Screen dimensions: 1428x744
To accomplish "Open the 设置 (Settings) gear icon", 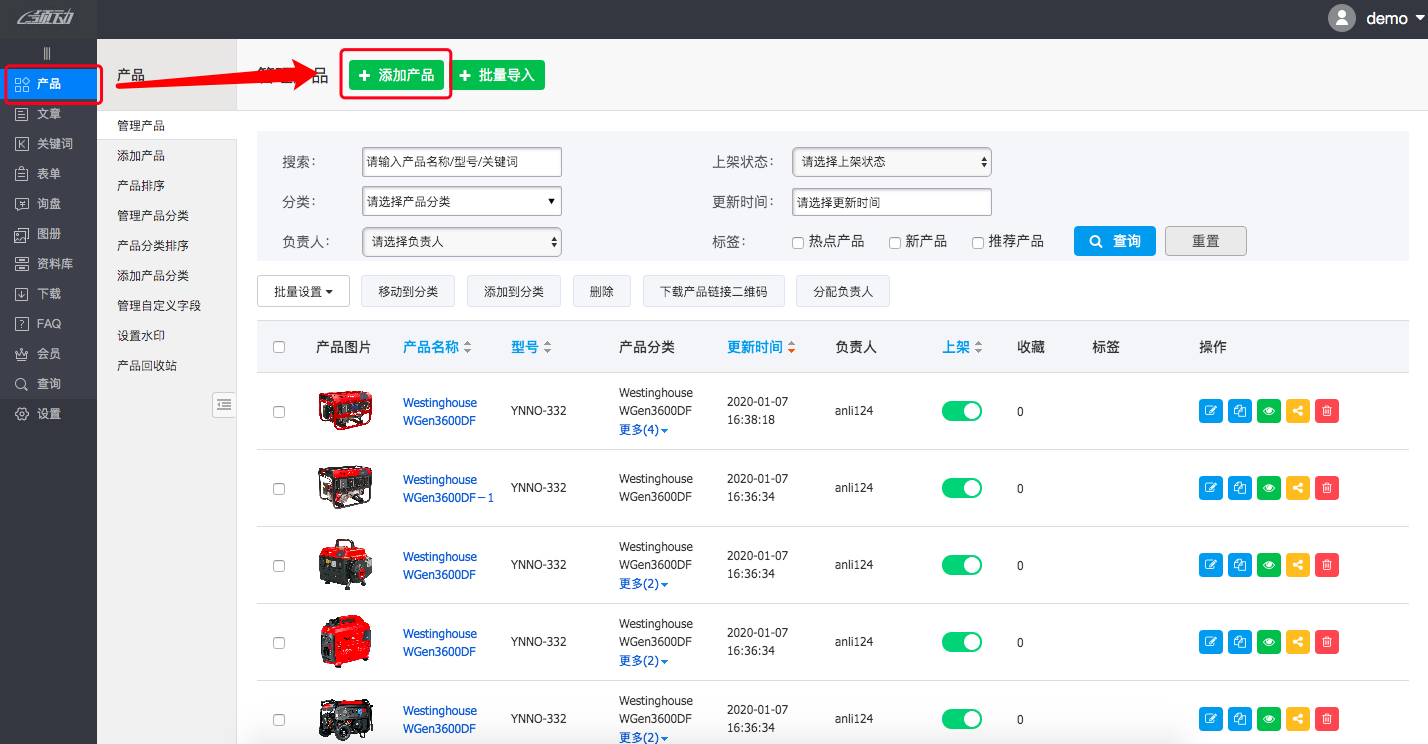I will click(49, 412).
